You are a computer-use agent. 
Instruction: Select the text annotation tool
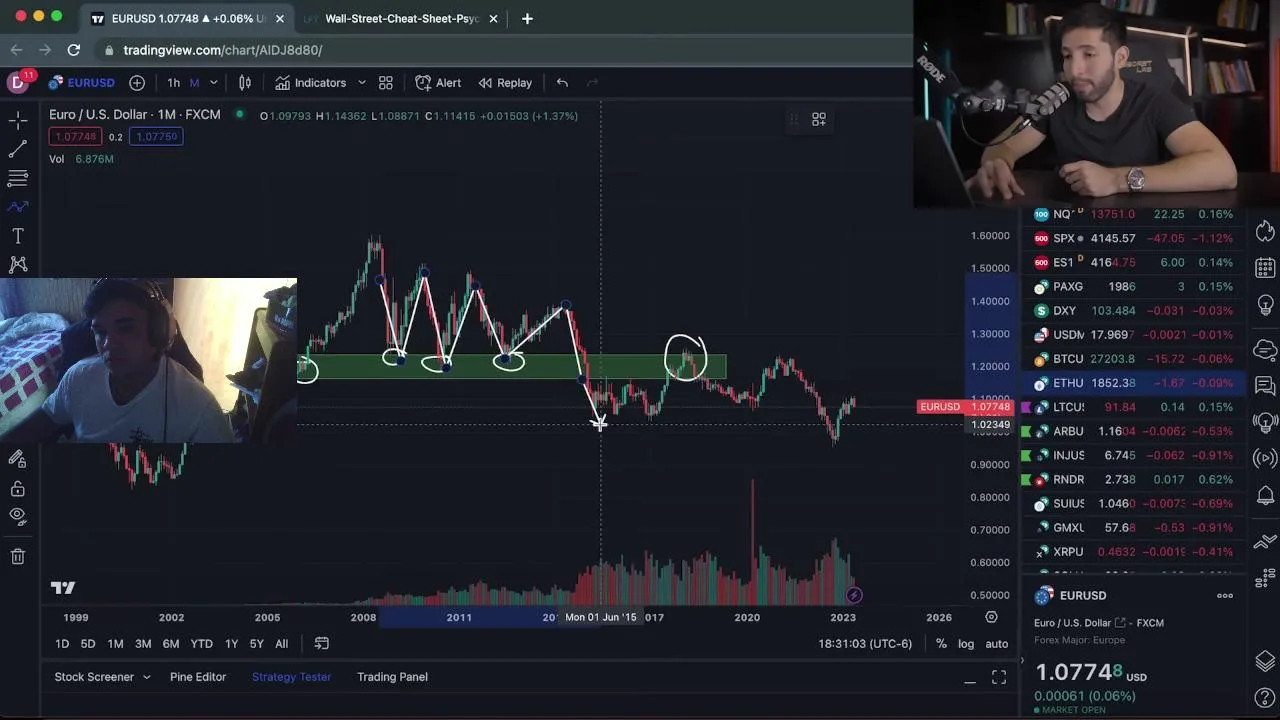point(18,236)
